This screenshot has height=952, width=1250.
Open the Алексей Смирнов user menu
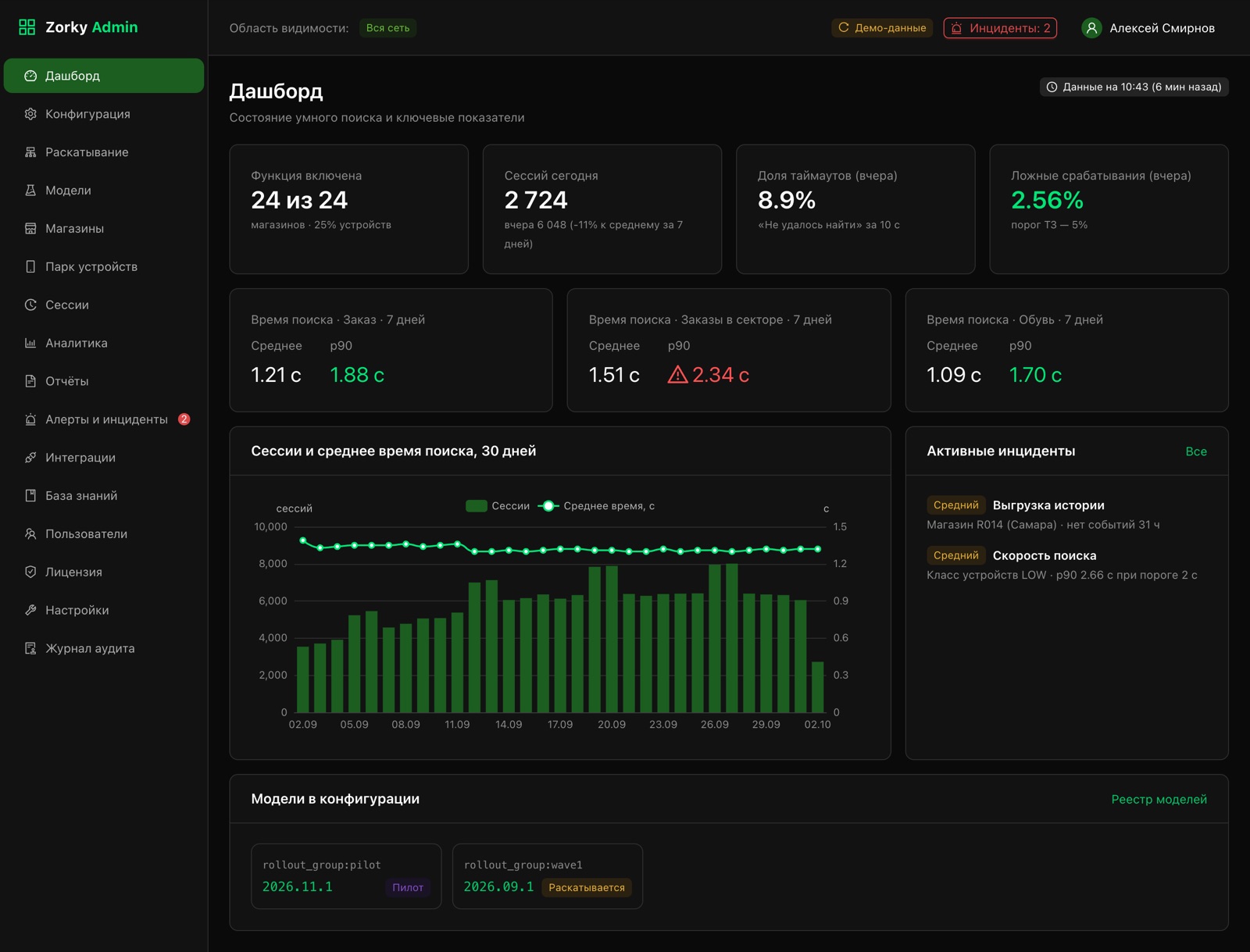pos(1148,28)
